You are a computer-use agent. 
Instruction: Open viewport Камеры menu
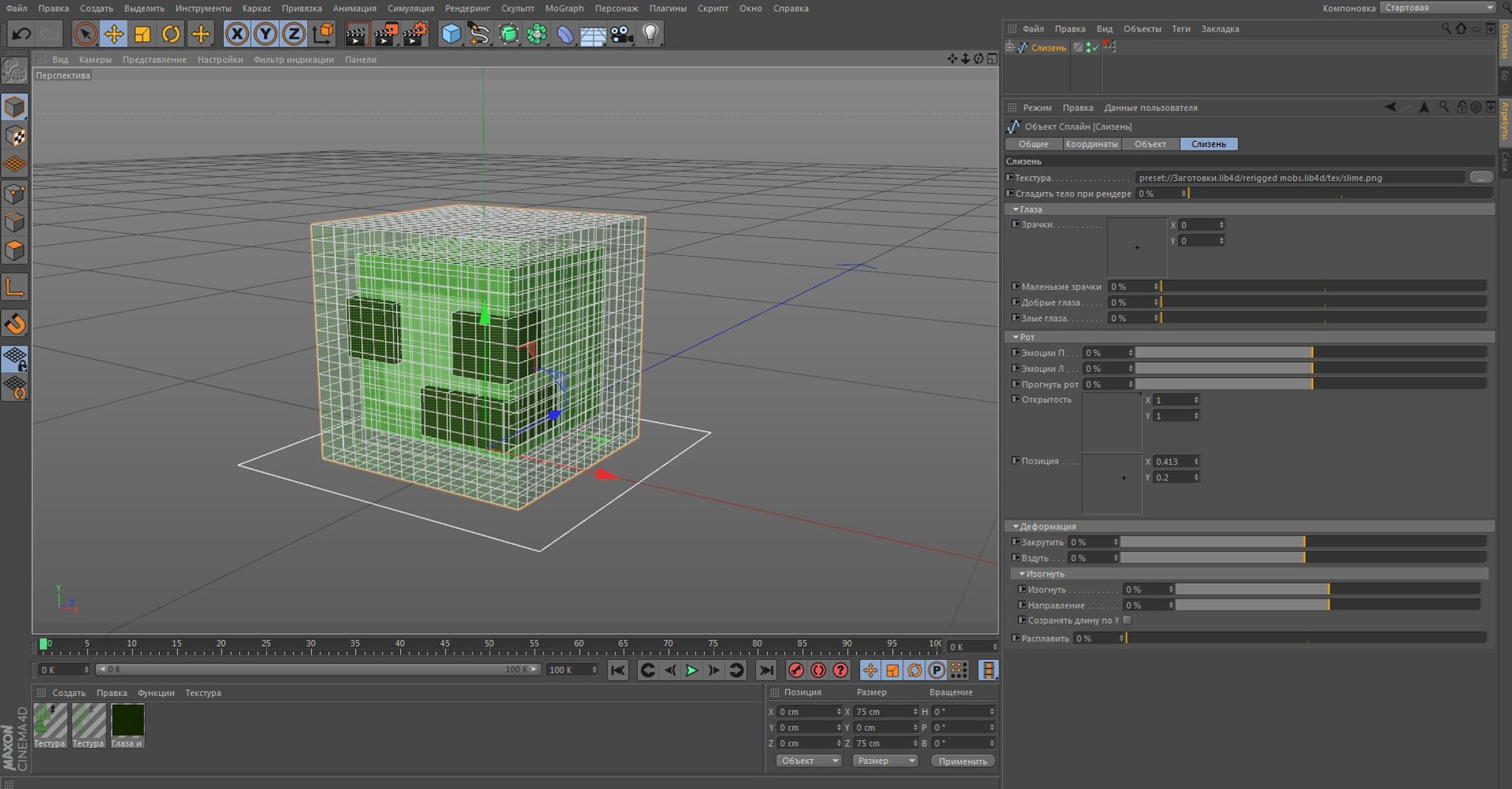95,60
